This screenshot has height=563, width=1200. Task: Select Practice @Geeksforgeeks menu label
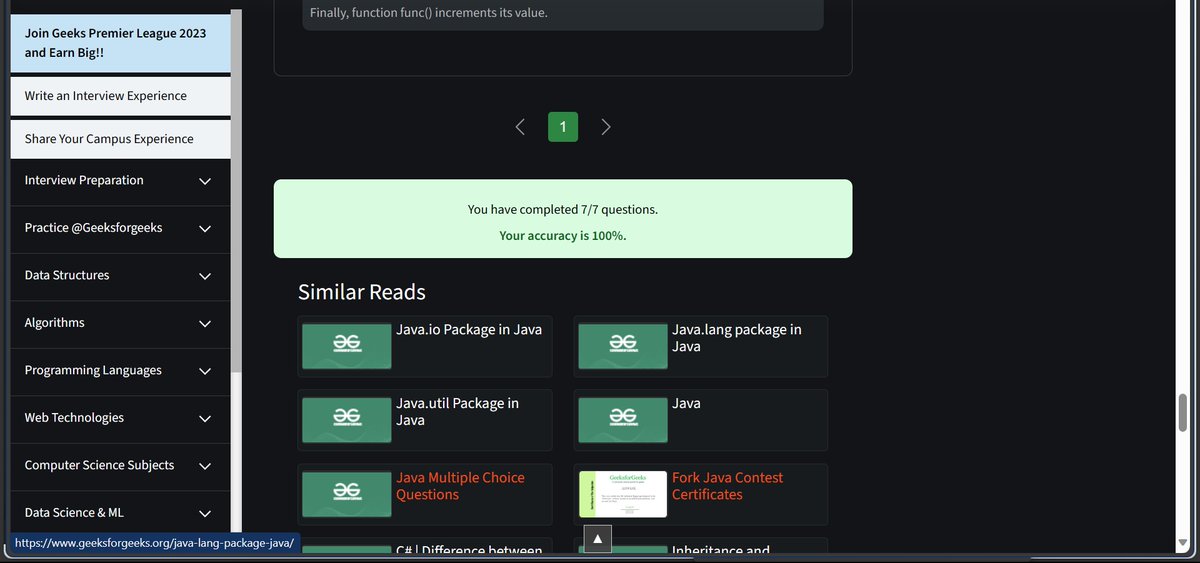click(x=93, y=228)
